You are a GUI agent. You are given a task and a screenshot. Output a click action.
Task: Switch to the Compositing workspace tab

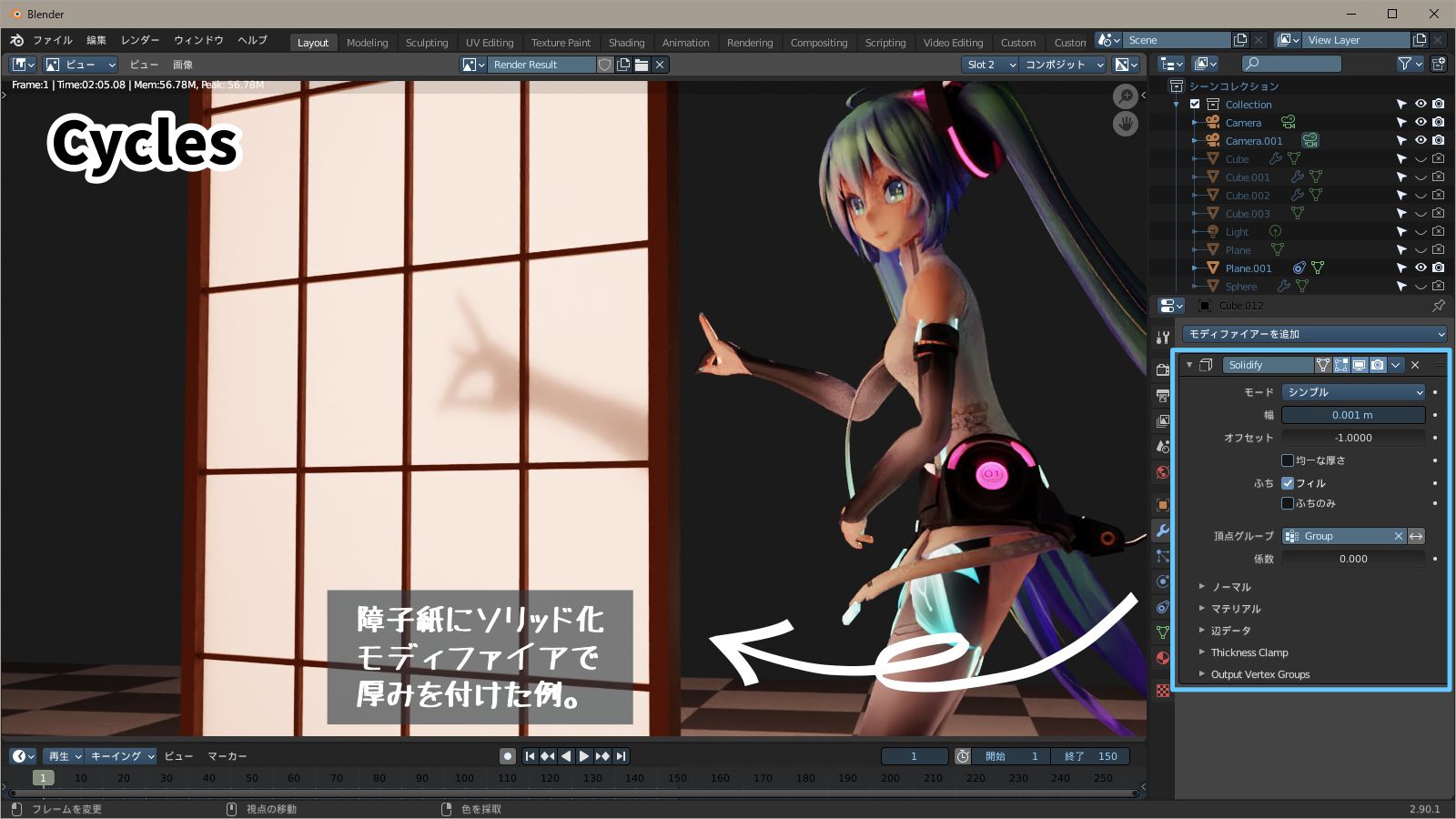click(819, 43)
